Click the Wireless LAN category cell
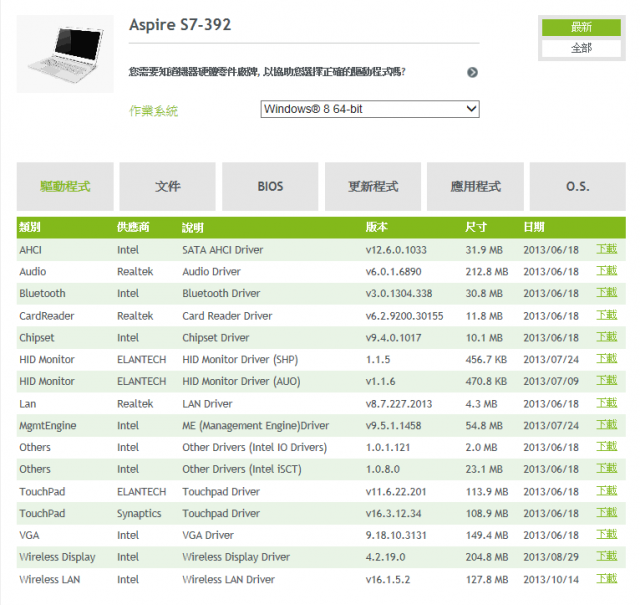 click(x=50, y=580)
